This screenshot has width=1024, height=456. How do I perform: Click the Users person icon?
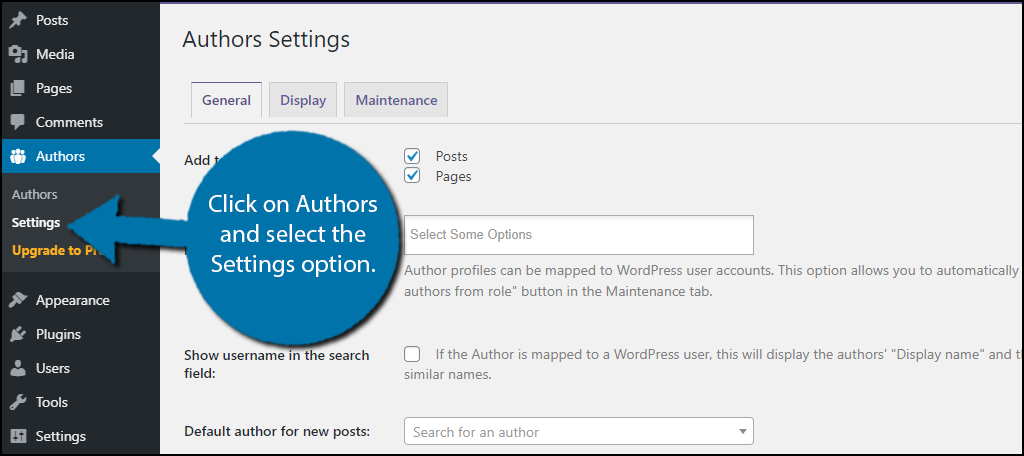pyautogui.click(x=18, y=368)
